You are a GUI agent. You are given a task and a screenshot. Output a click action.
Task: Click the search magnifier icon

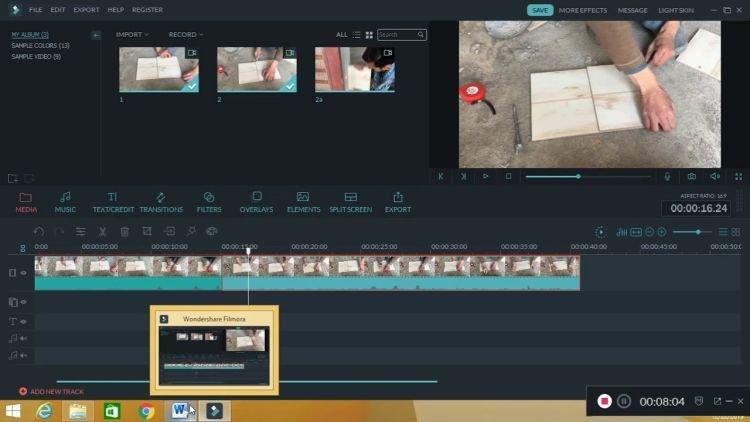pos(420,34)
